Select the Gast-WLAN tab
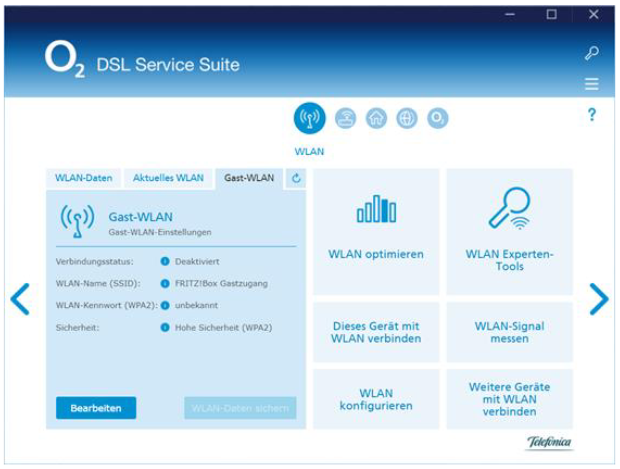620x469 pixels. click(x=249, y=178)
